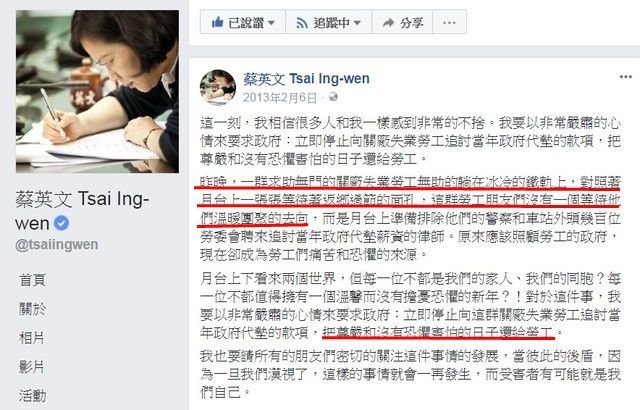Click the thumbs-up icon on the 已說讚 button
The width and height of the screenshot is (640, 410).
[218, 22]
